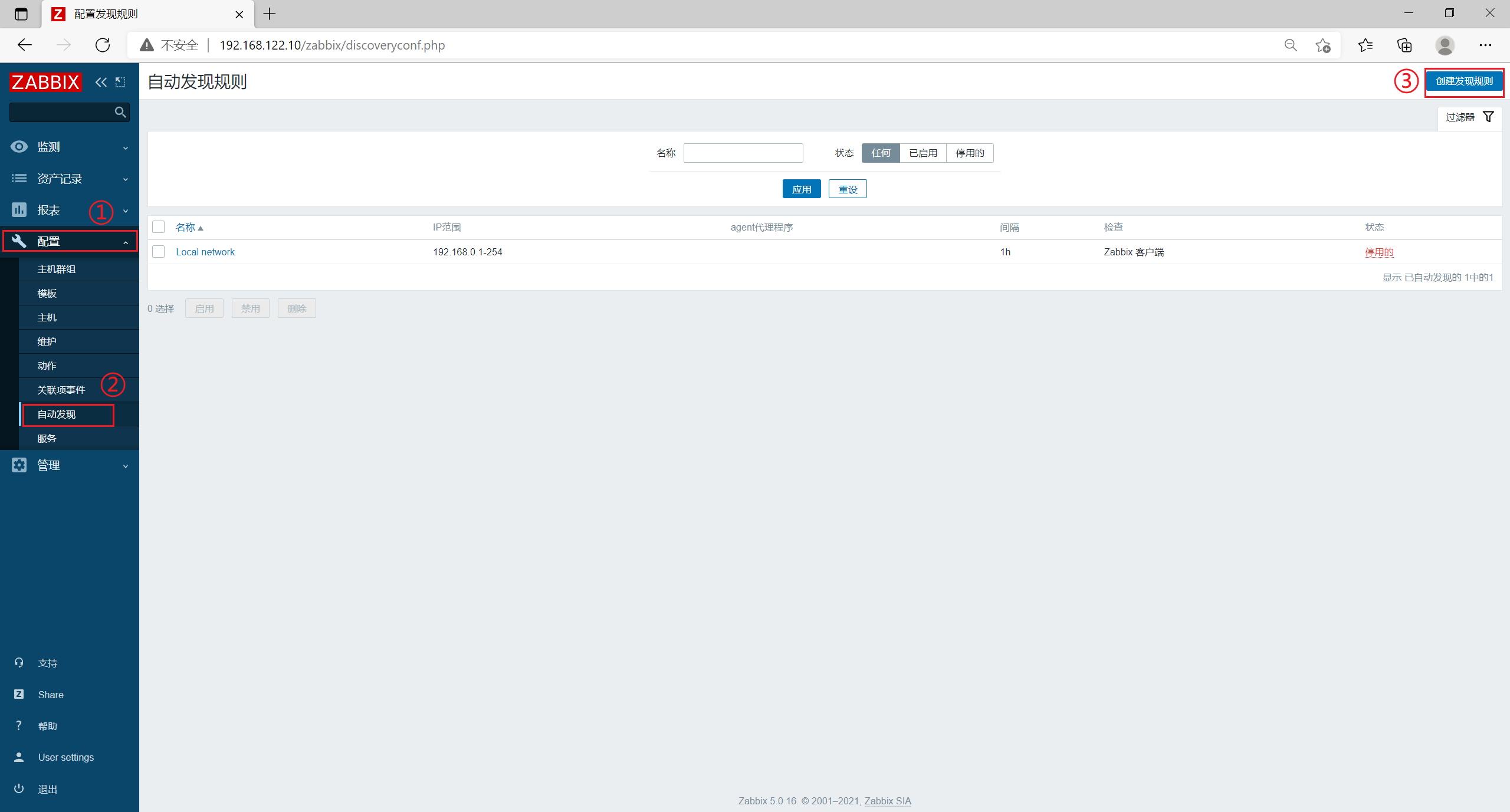Click the Share Z icon
Viewport: 1510px width, 812px height.
pyautogui.click(x=19, y=694)
